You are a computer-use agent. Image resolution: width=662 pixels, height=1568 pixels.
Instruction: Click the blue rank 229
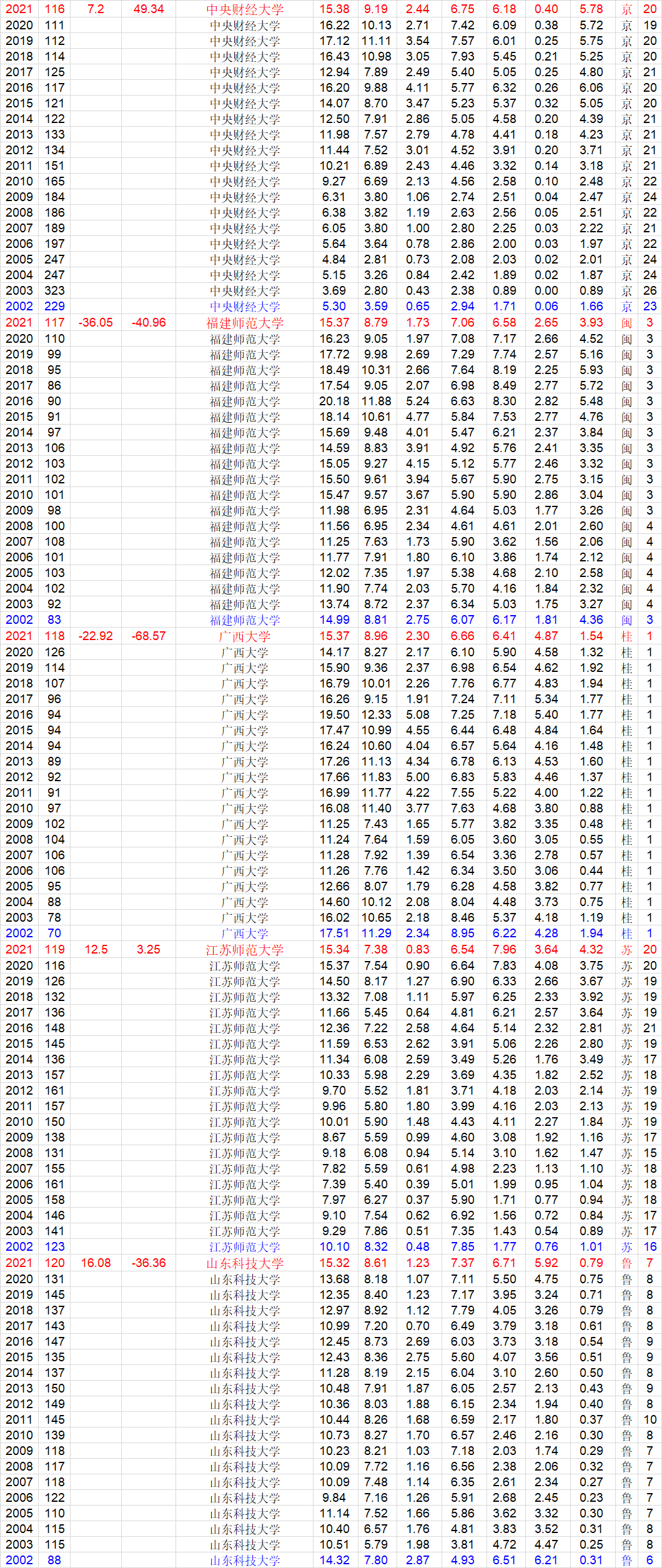coord(54,307)
